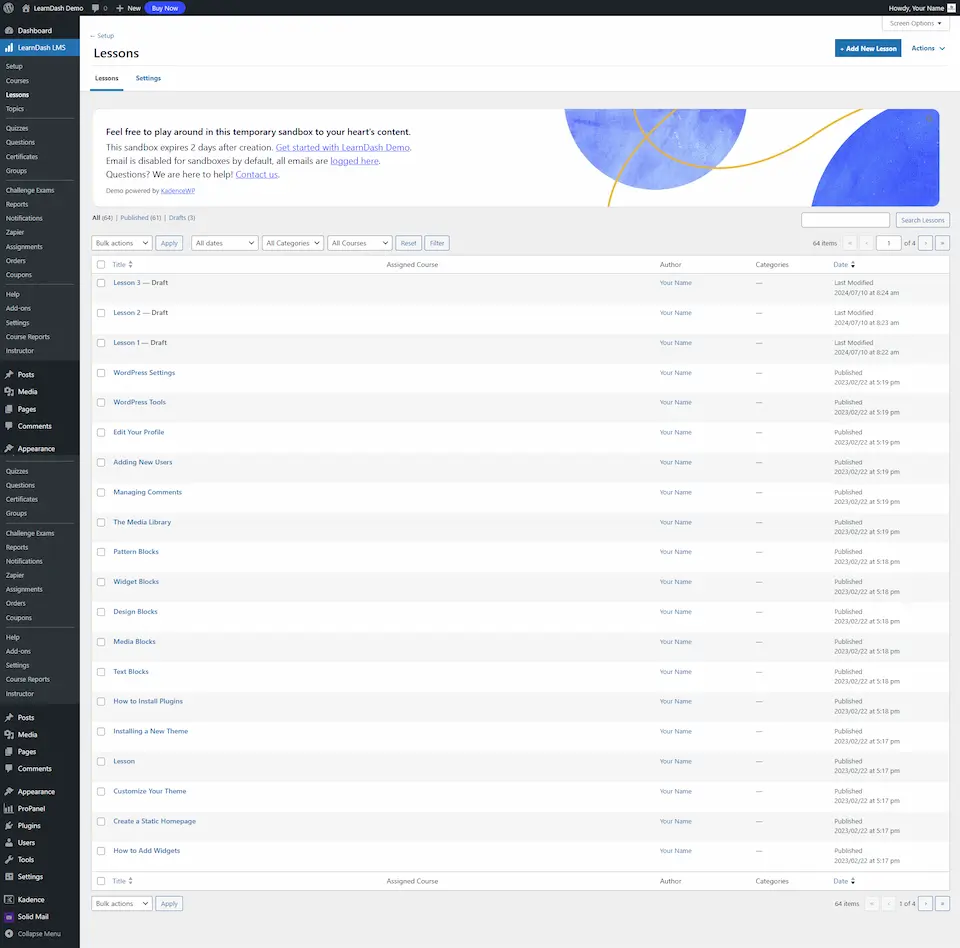The width and height of the screenshot is (960, 948).
Task: Click the Search Lessons button
Action: [x=922, y=220]
